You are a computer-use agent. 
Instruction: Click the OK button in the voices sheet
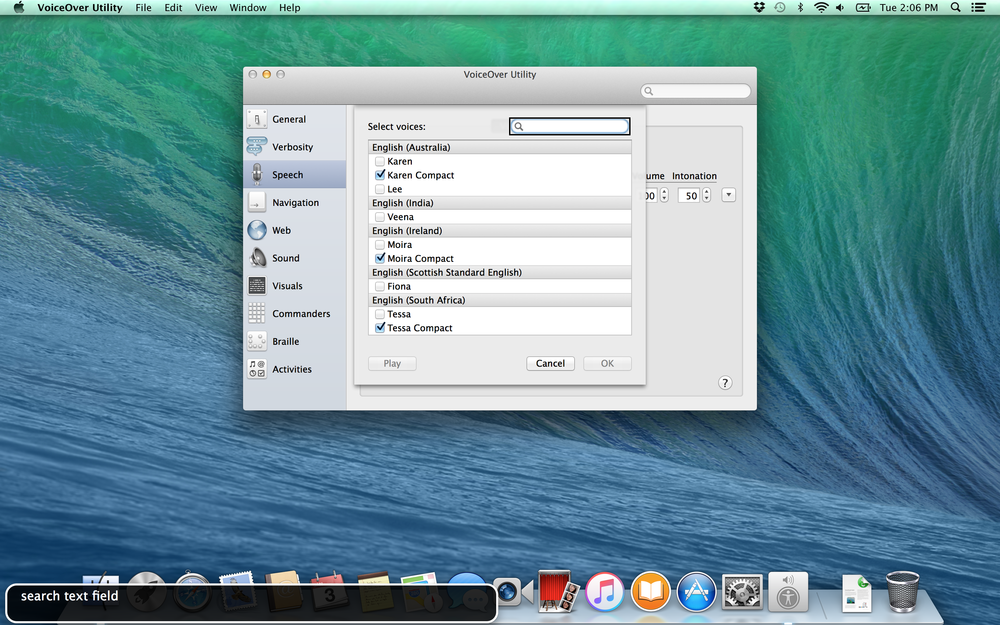[x=607, y=364]
